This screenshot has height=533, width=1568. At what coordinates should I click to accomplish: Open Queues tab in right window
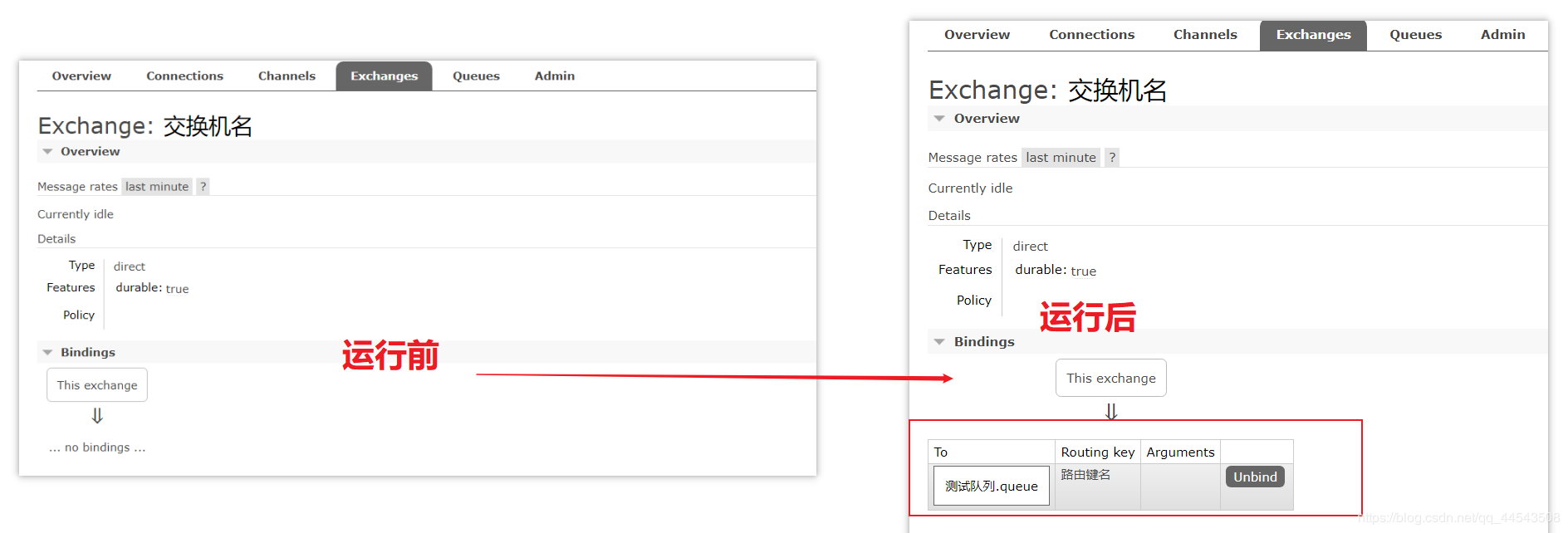[x=1415, y=34]
